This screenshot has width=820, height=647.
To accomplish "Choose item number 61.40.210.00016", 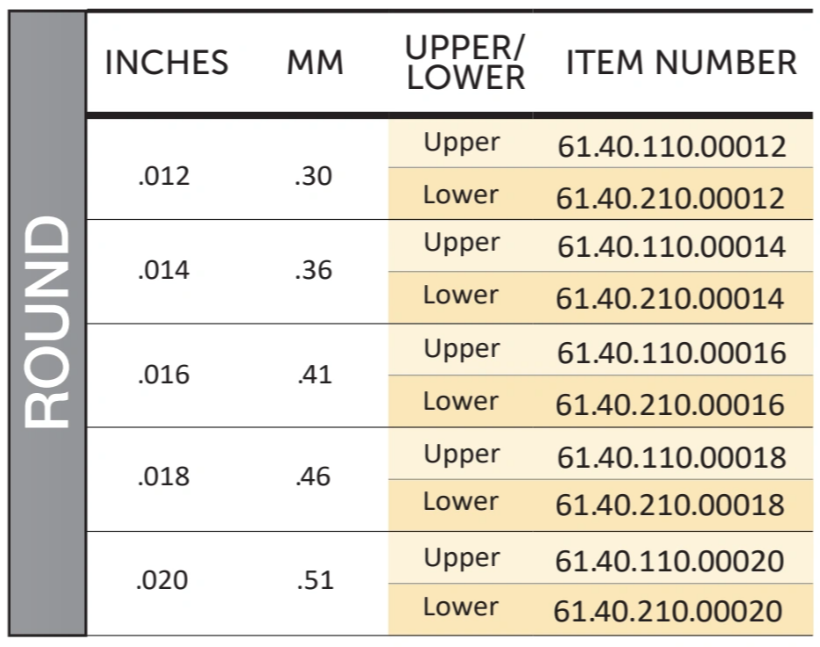I will [x=670, y=404].
